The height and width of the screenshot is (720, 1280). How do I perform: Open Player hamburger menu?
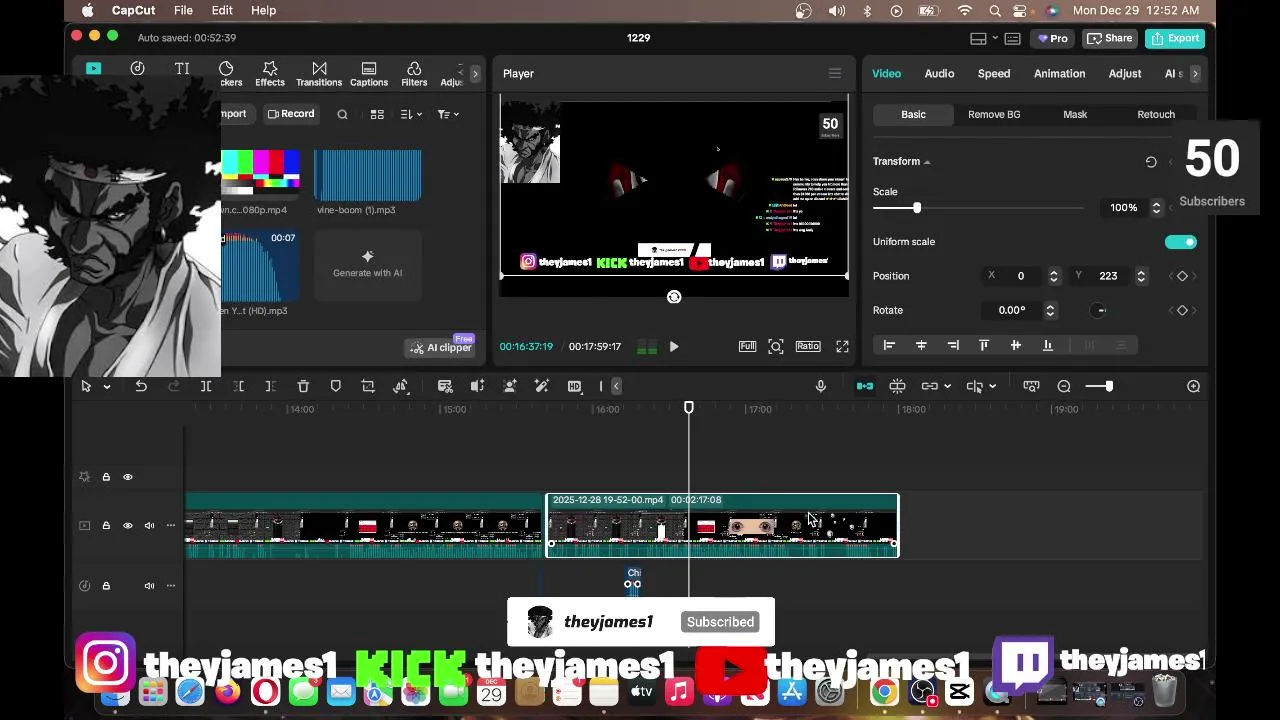[x=835, y=73]
